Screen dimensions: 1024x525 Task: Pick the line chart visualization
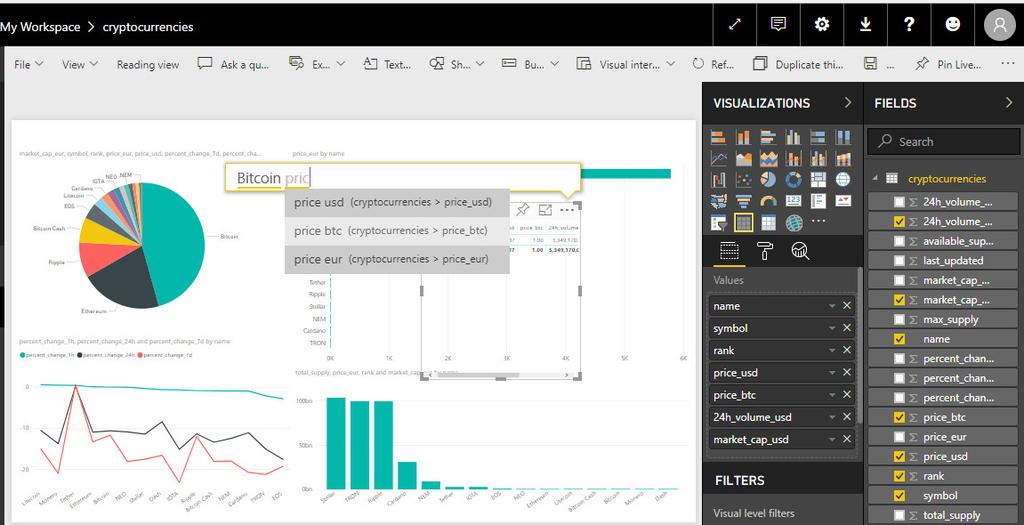point(718,159)
